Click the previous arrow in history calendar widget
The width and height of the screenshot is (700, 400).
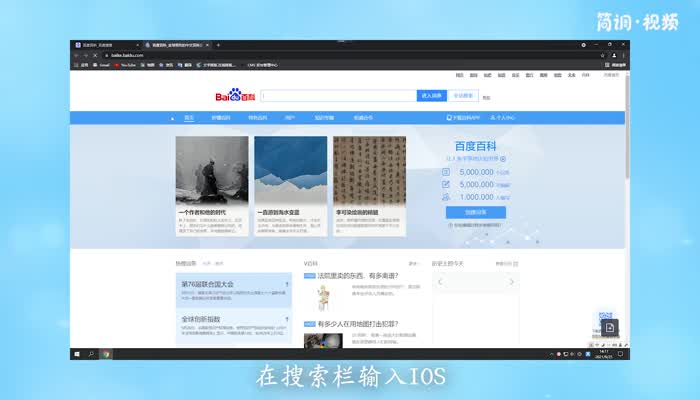[x=441, y=282]
